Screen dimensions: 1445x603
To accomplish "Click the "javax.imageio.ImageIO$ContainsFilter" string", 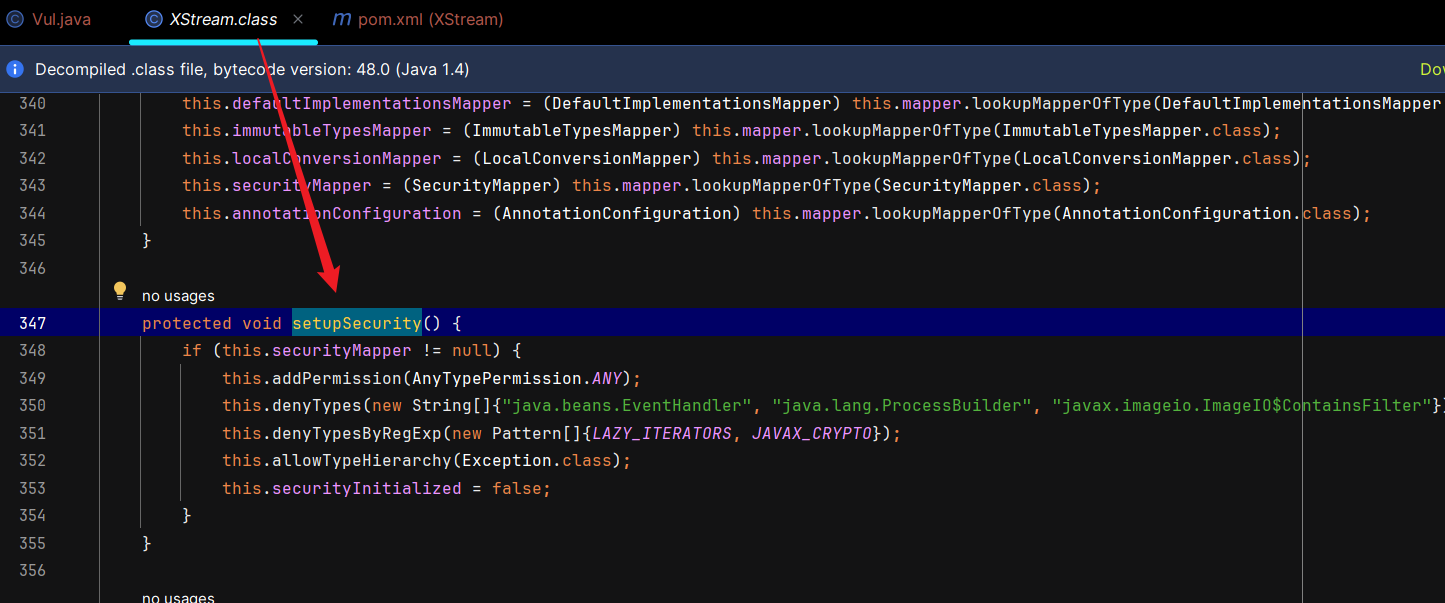I will coord(1241,405).
